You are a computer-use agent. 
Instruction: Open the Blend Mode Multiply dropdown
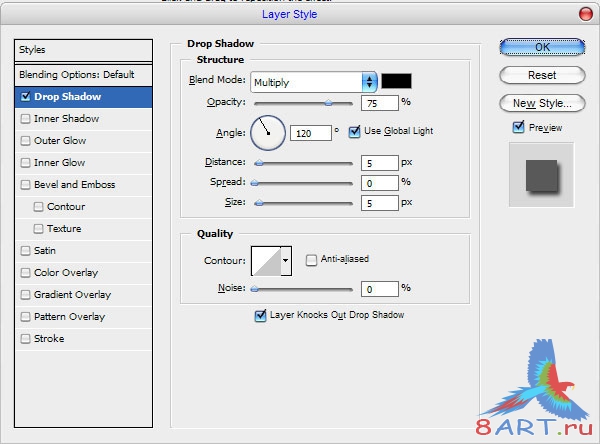click(314, 82)
